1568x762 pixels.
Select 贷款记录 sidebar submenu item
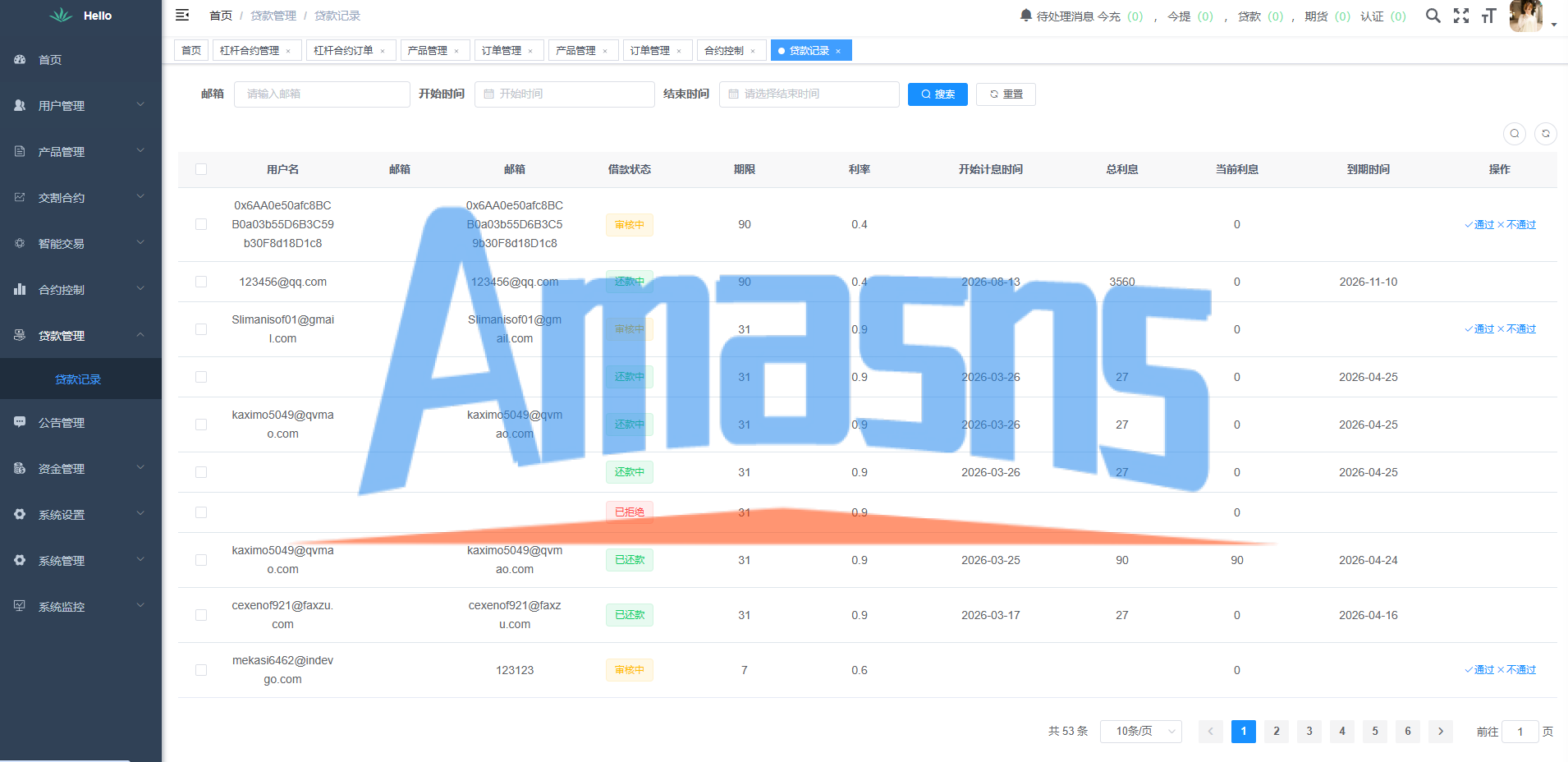coord(80,379)
